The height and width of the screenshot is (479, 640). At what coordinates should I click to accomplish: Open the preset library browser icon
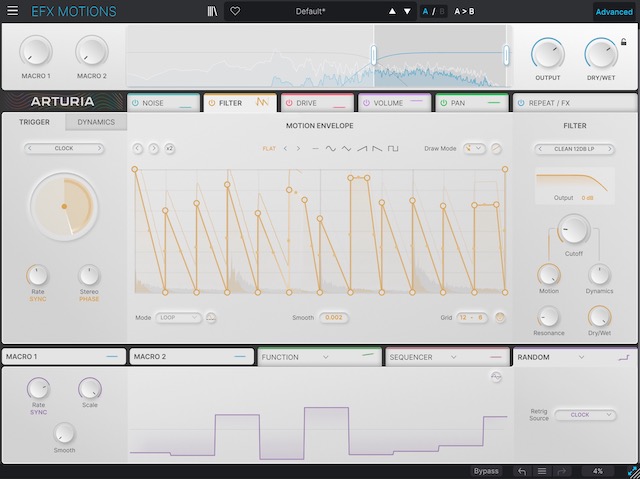tap(212, 12)
